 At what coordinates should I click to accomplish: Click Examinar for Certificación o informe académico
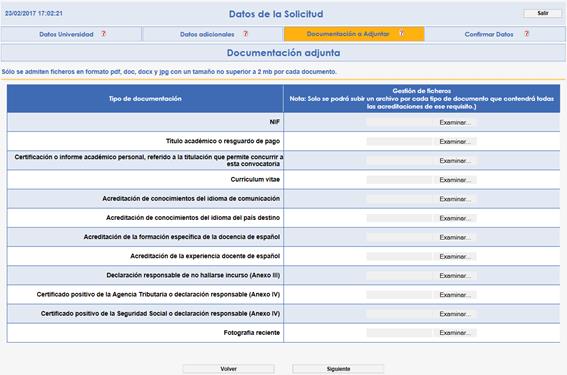(x=455, y=161)
